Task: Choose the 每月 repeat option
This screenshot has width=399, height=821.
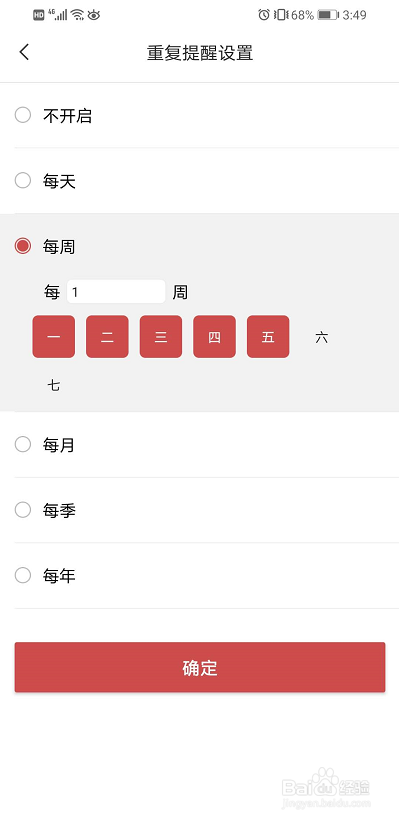Action: pos(23,445)
